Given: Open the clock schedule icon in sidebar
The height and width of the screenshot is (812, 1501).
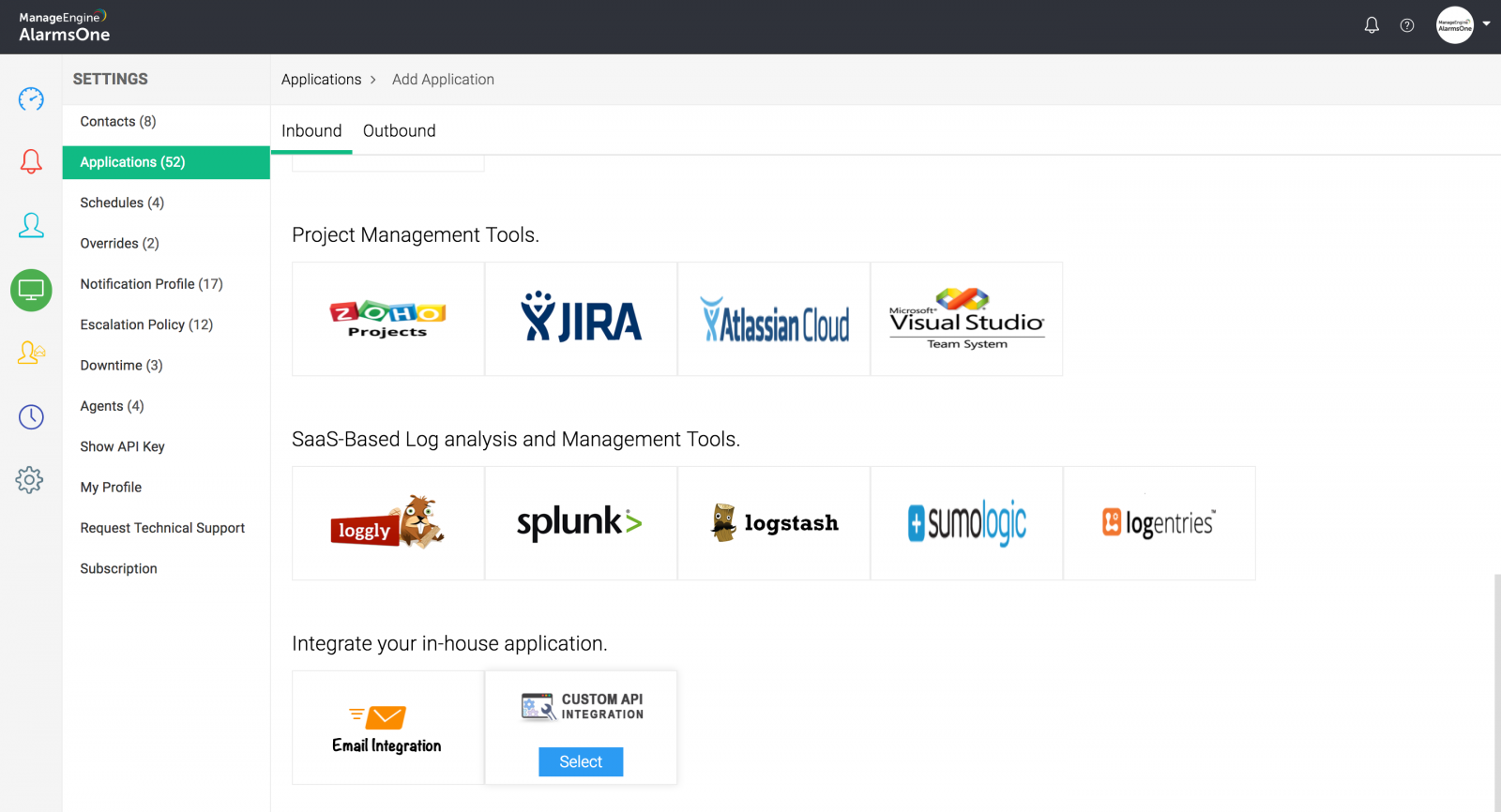Looking at the screenshot, I should coord(31,416).
